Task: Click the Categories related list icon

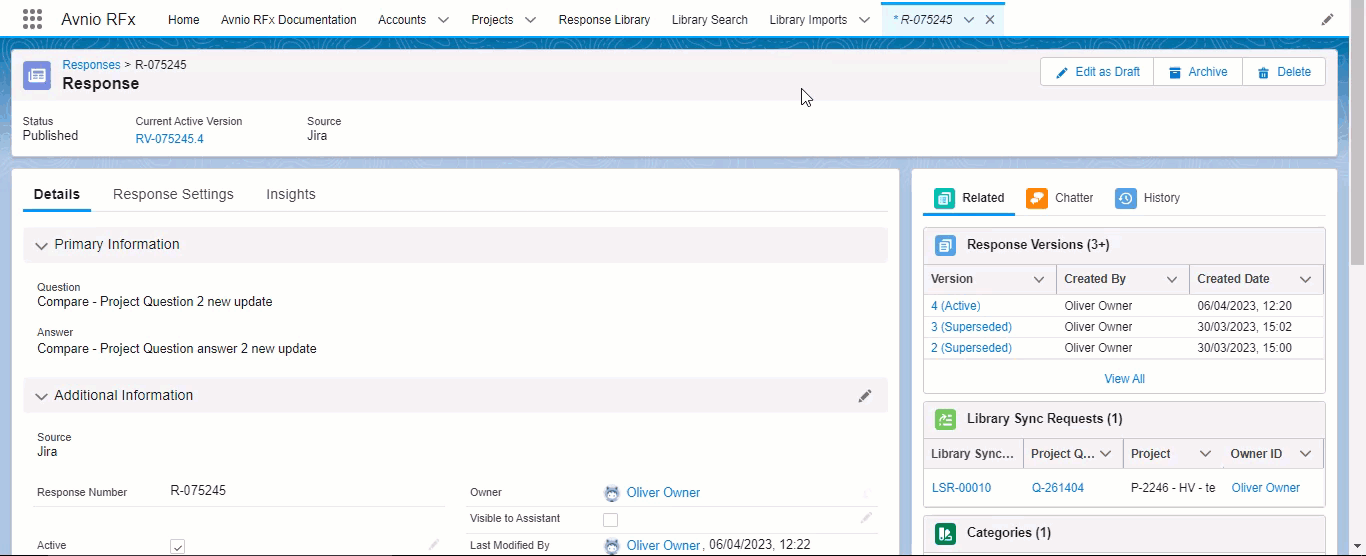Action: coord(945,533)
